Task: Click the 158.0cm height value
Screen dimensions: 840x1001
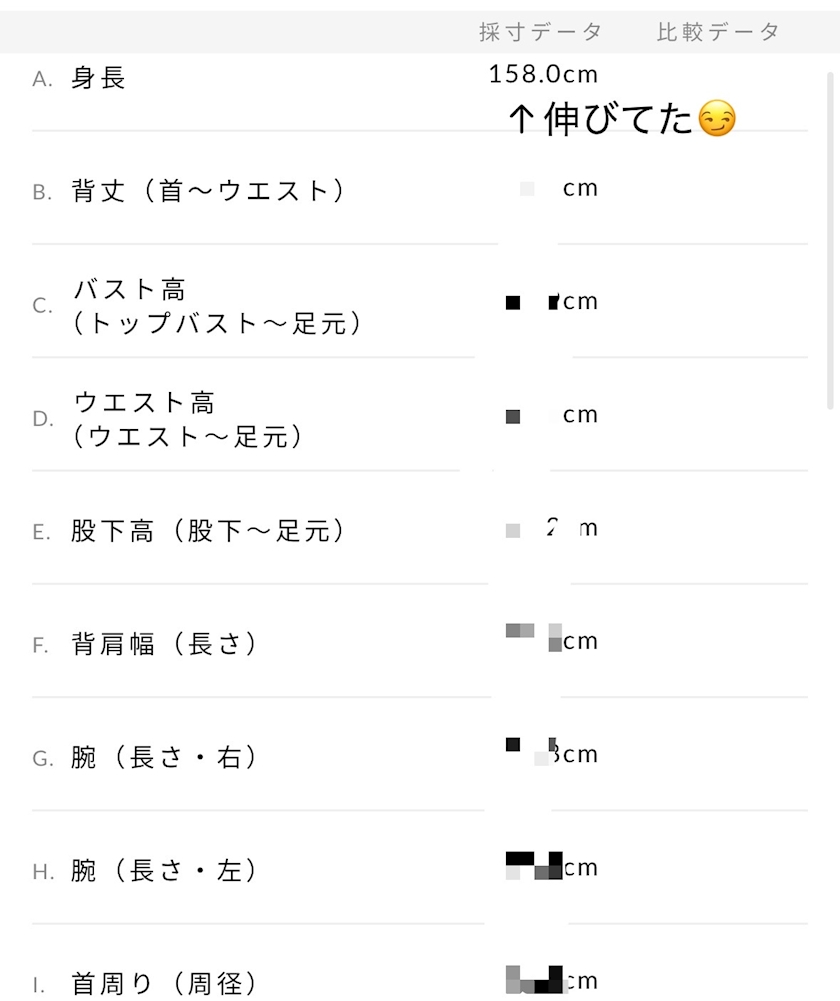Action: [543, 74]
